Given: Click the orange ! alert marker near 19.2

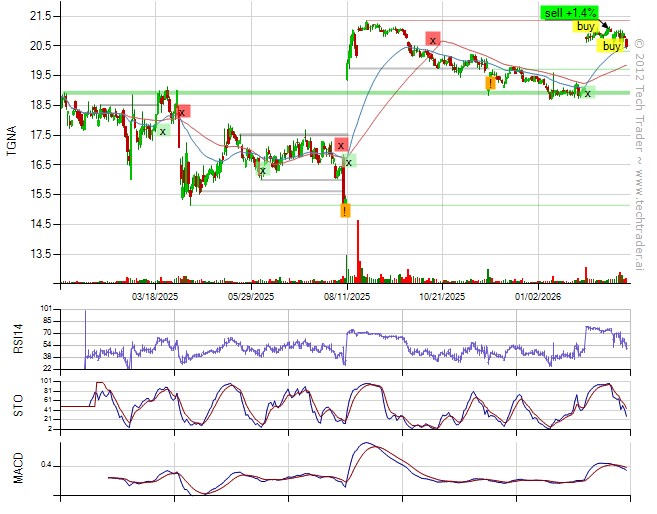Looking at the screenshot, I should click(490, 83).
